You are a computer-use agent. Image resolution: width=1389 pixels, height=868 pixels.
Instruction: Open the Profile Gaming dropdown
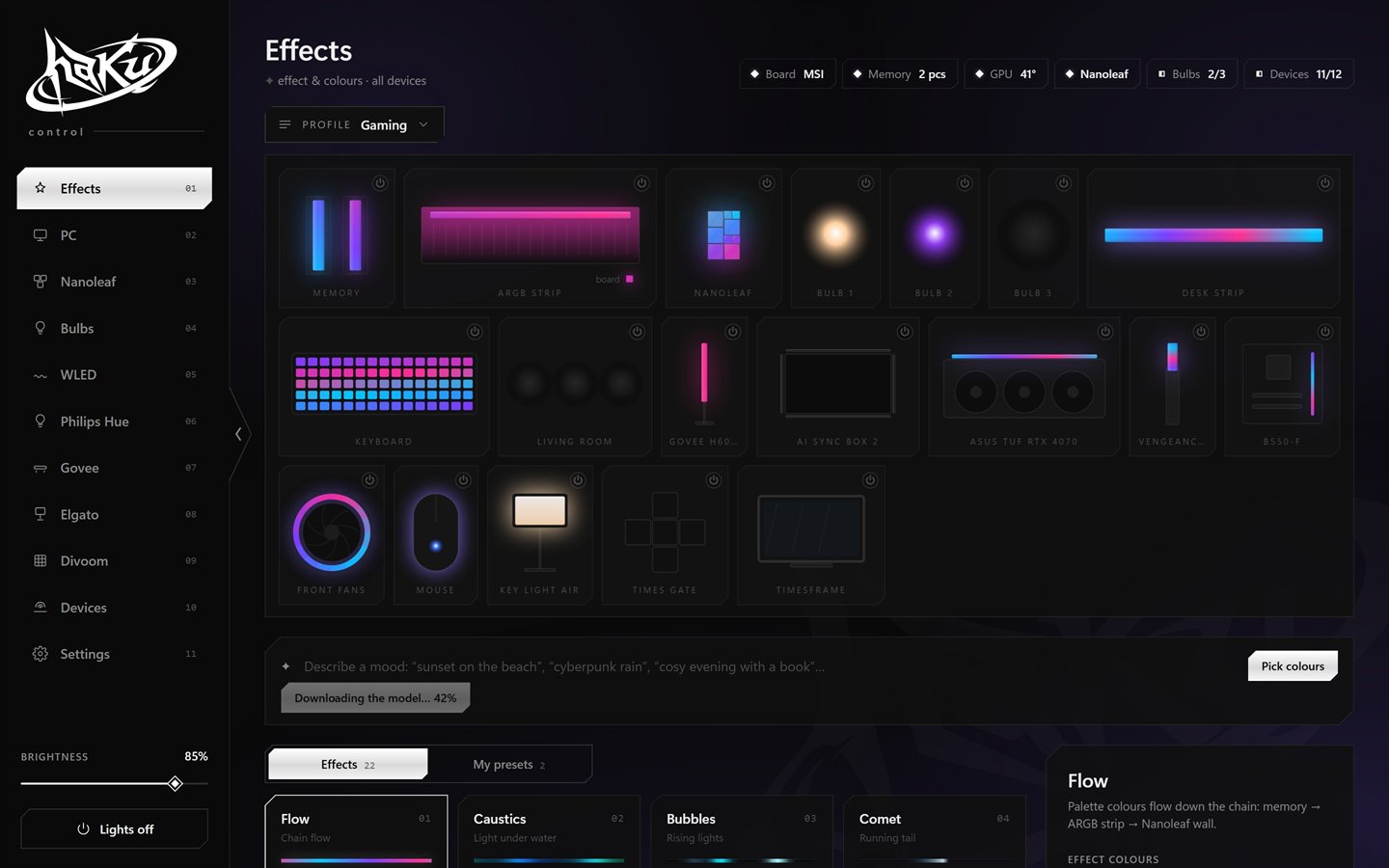[355, 124]
